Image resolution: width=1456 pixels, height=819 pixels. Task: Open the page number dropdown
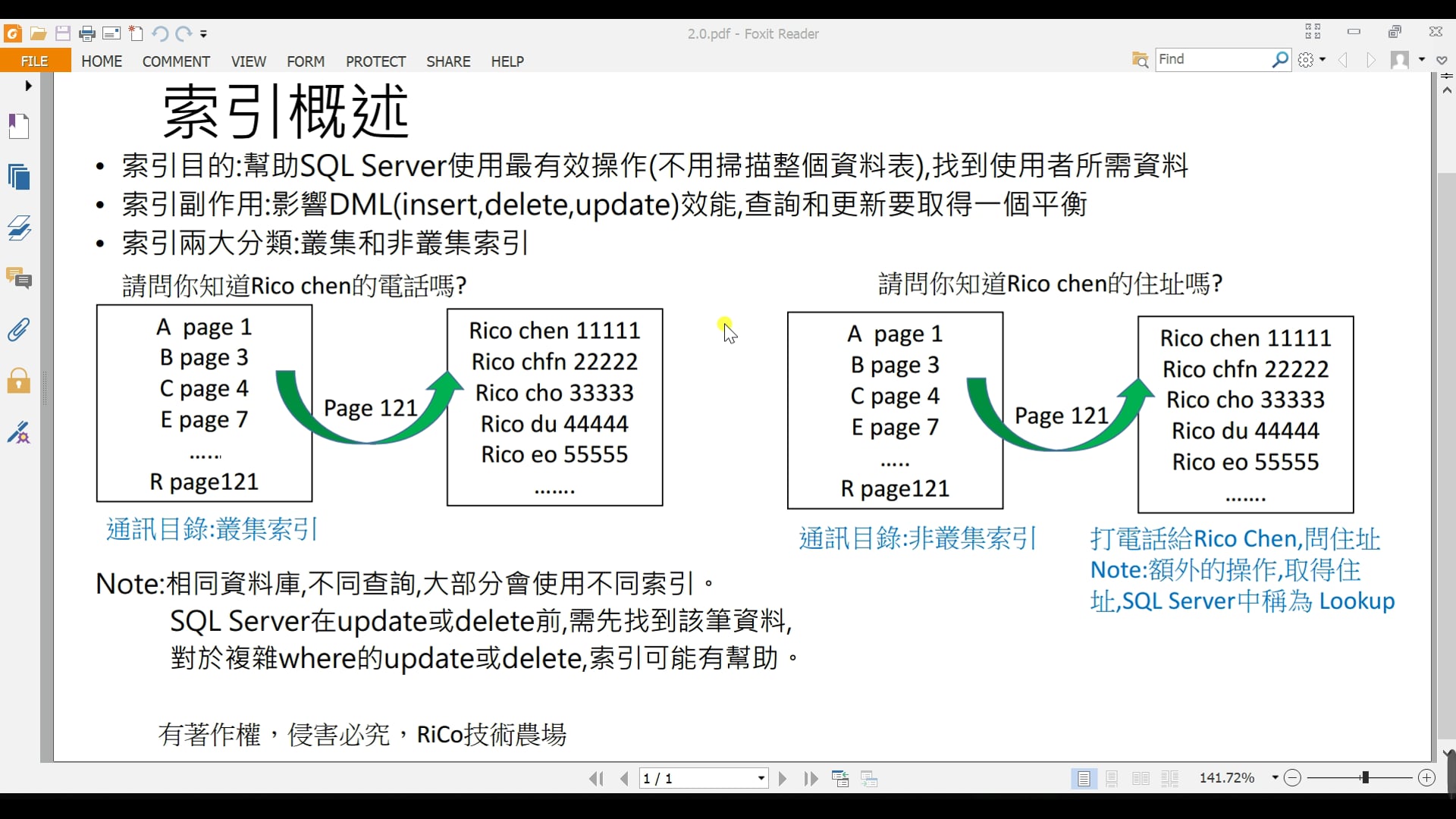pyautogui.click(x=761, y=779)
